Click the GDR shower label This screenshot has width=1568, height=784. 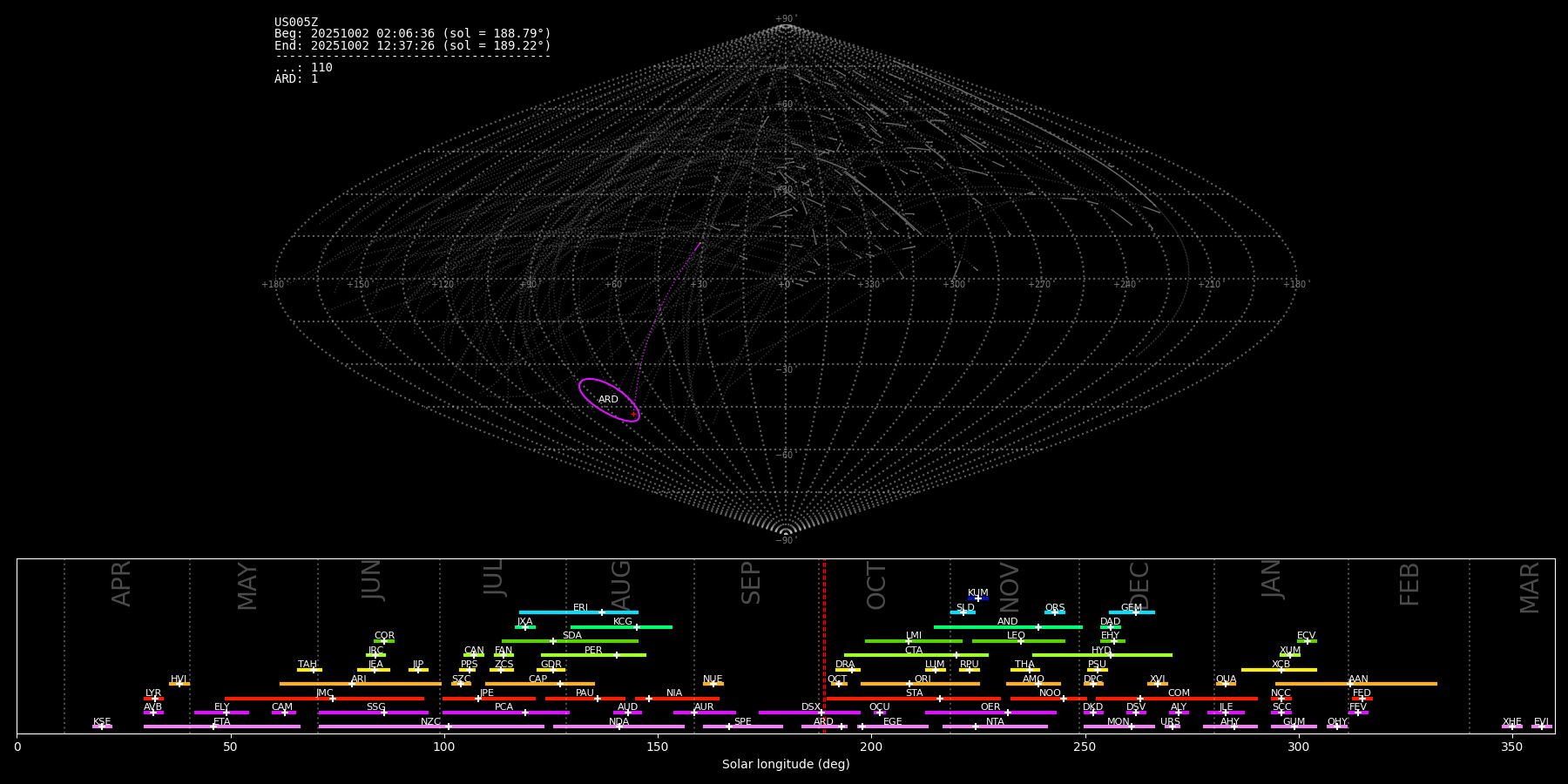tap(551, 665)
